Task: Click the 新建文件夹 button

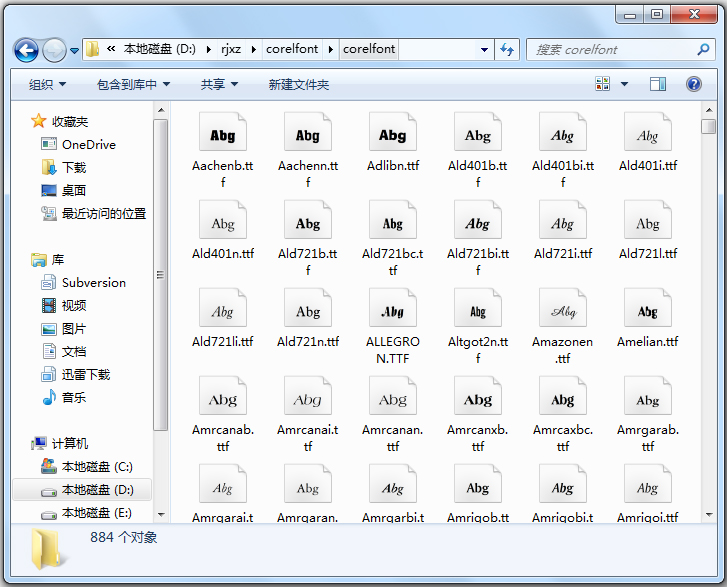Action: [x=298, y=85]
